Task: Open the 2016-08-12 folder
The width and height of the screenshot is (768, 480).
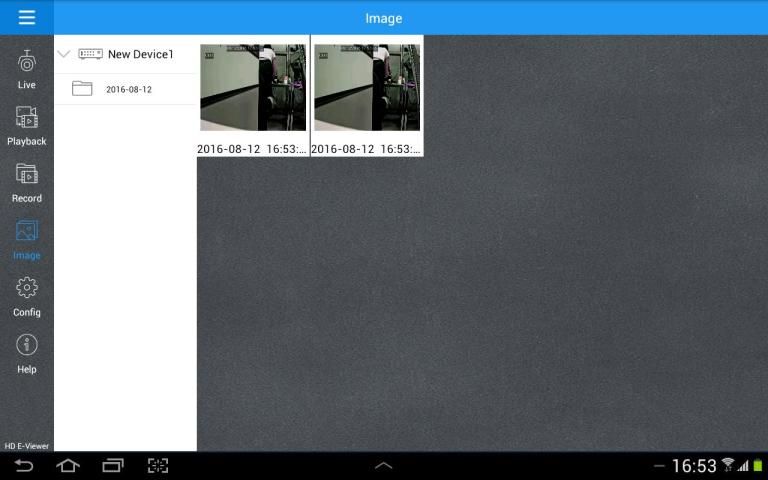Action: point(128,89)
